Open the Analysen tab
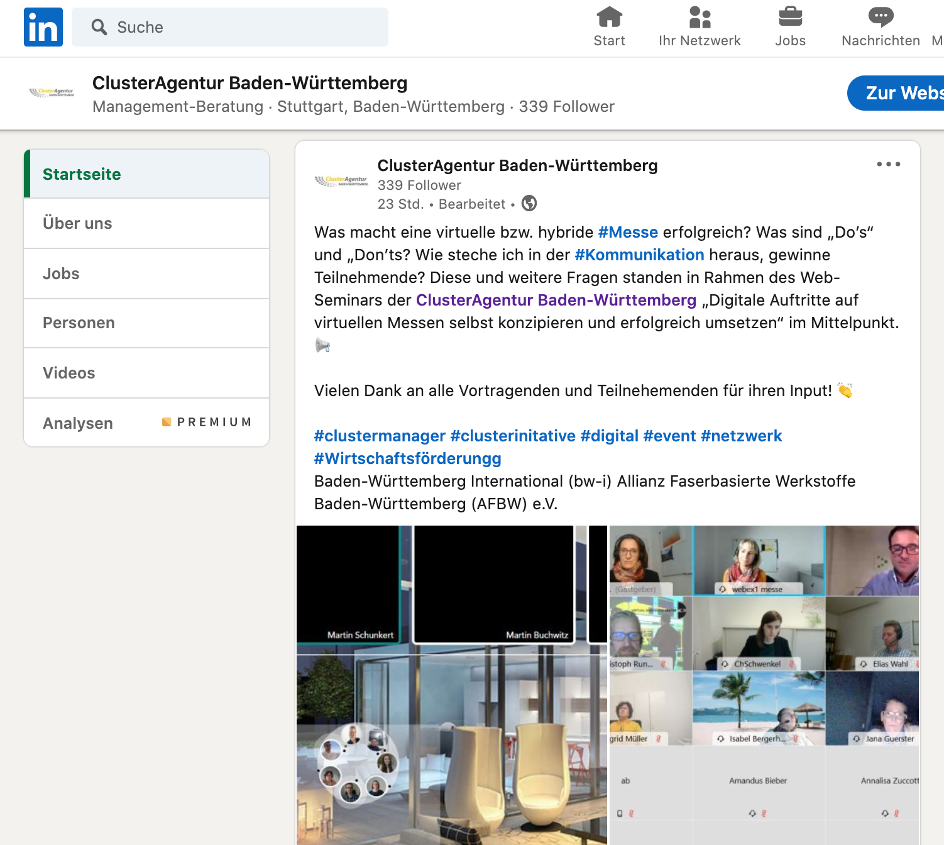The height and width of the screenshot is (845, 945). (x=146, y=422)
